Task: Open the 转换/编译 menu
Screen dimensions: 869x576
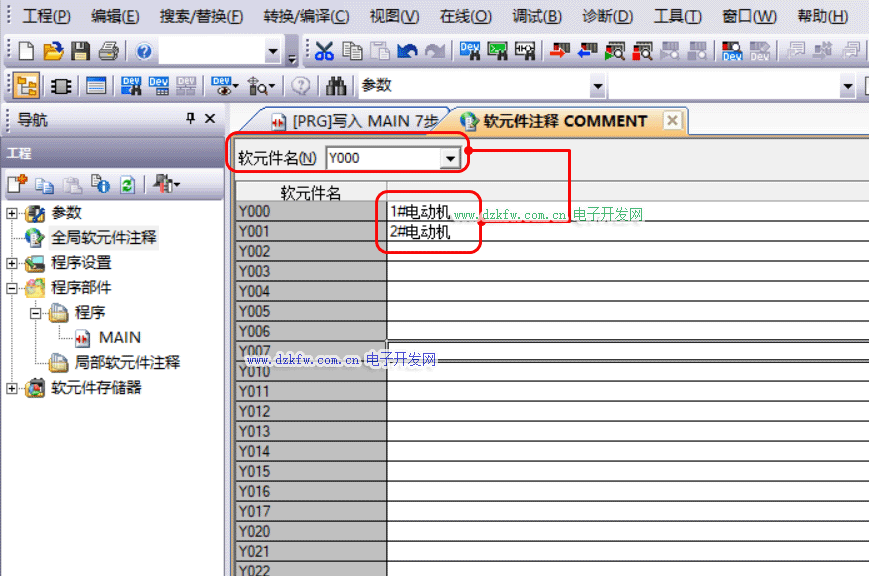Action: (306, 16)
